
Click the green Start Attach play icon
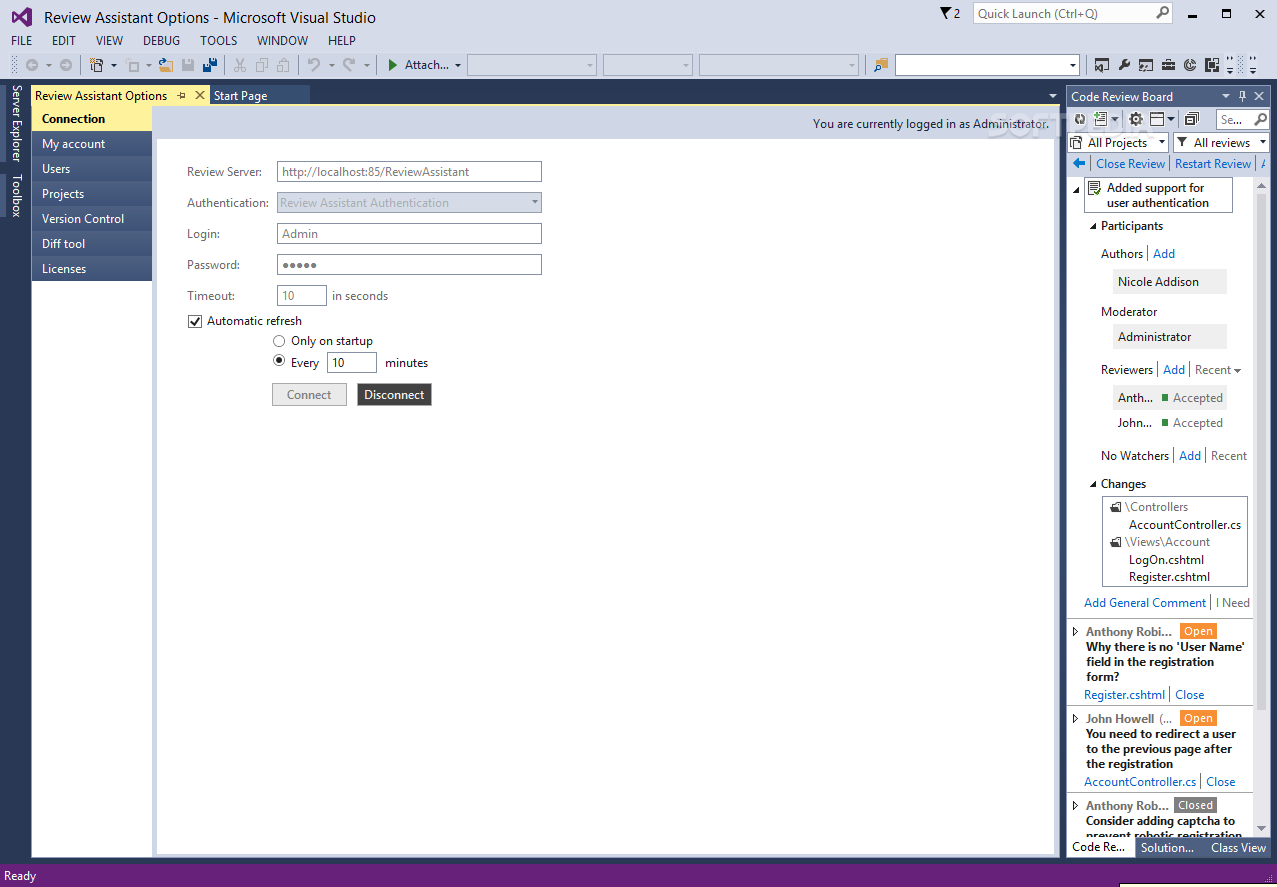393,65
